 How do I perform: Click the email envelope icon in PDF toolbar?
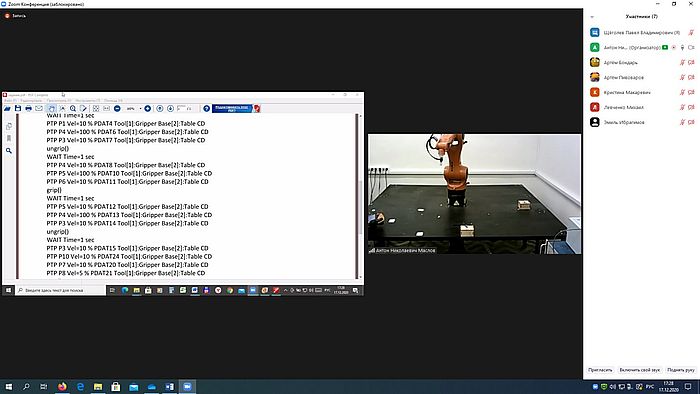click(x=39, y=108)
